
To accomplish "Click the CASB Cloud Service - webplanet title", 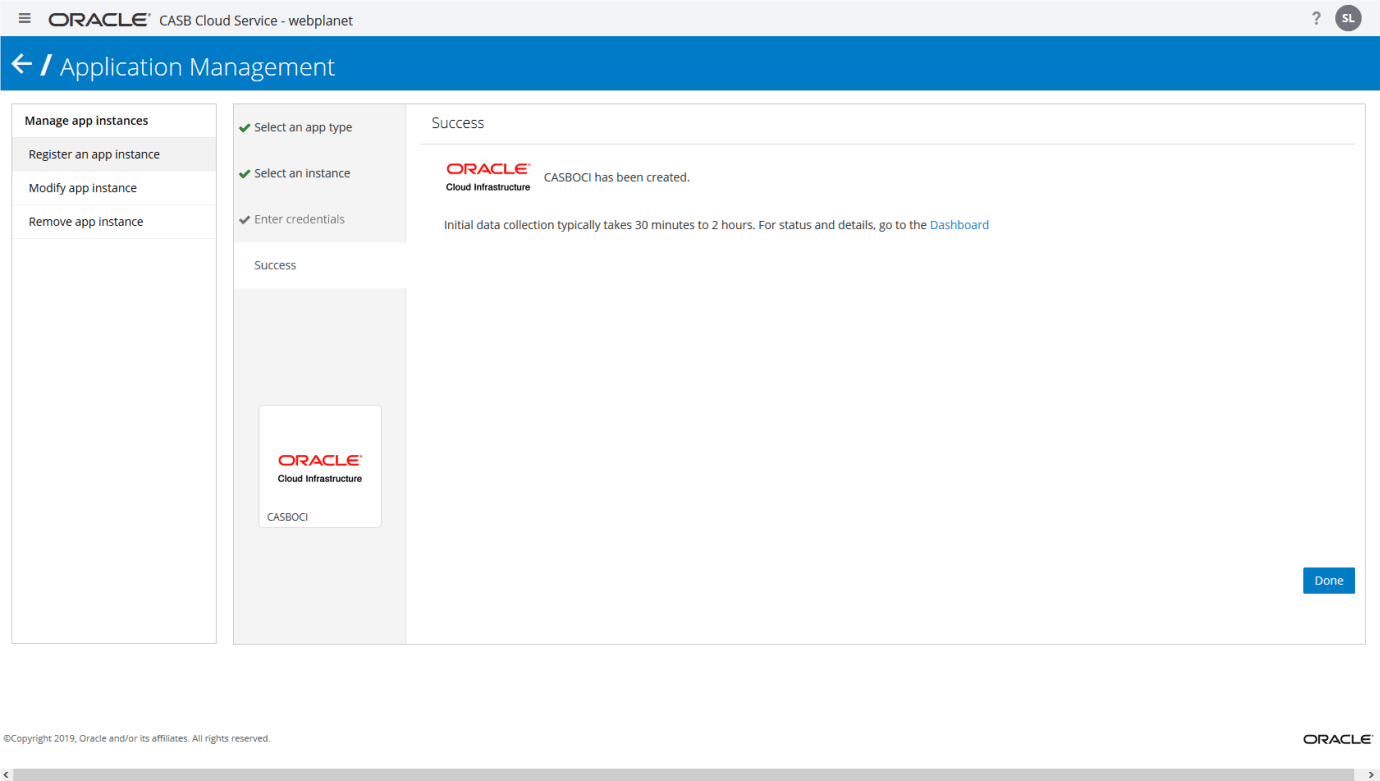I will [256, 20].
